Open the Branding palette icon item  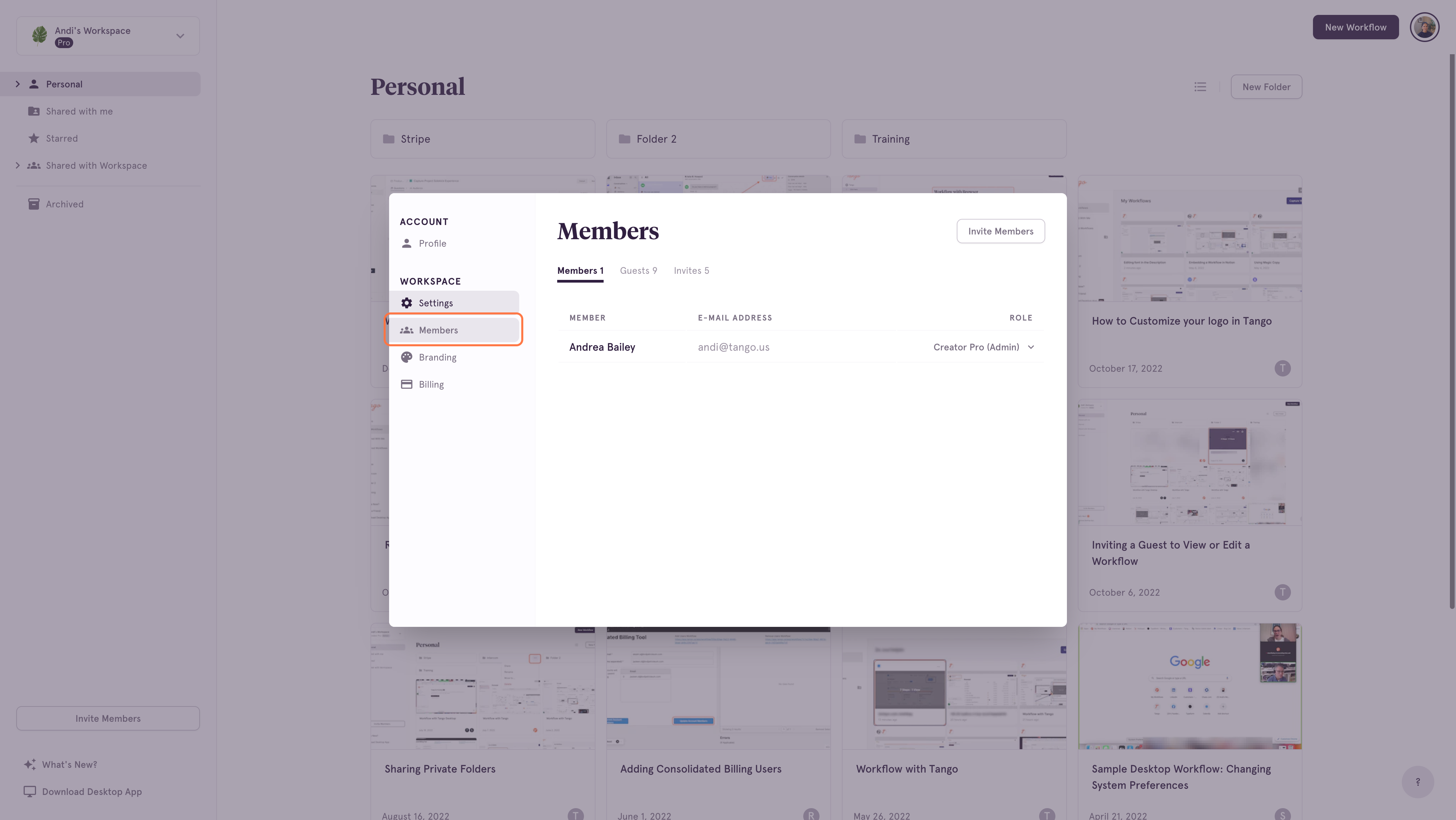(x=406, y=357)
